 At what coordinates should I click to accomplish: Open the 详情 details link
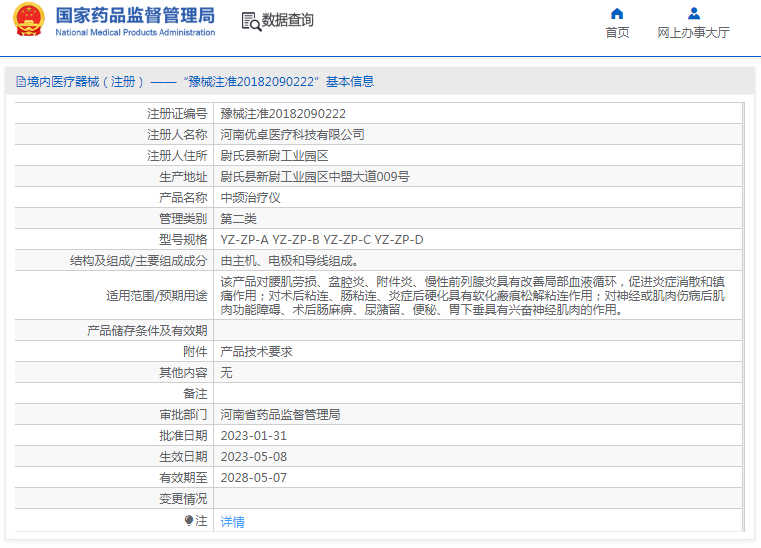click(x=232, y=521)
